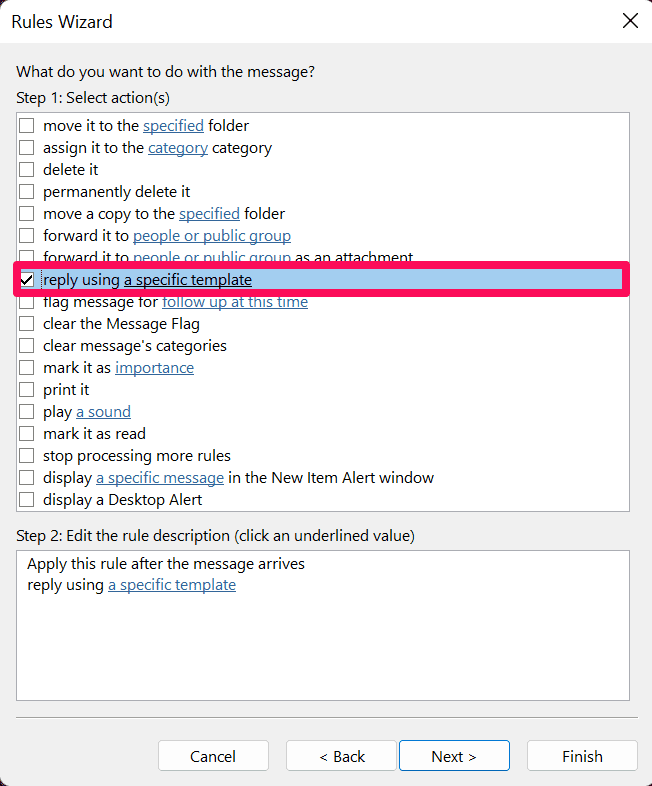Image resolution: width=652 pixels, height=786 pixels.
Task: Cancel the Rules Wizard
Action: 213,756
